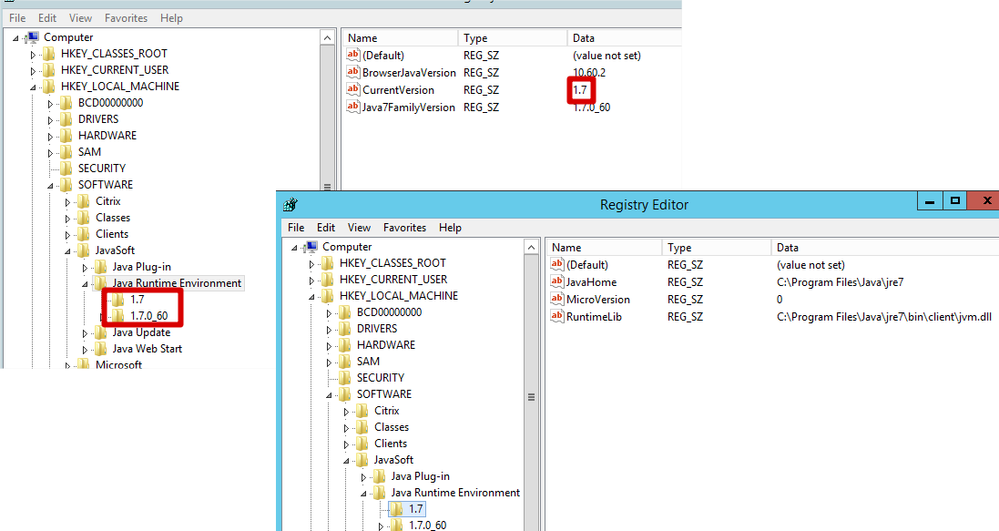Click Computer icon in front window tree
Viewport: 999px width, 531px height.
pos(311,247)
